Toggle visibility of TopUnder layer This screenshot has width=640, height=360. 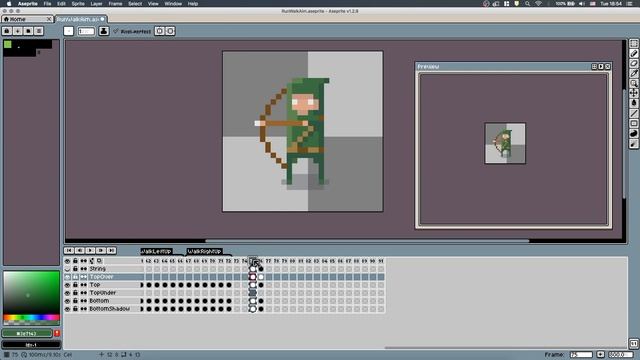[x=67, y=293]
